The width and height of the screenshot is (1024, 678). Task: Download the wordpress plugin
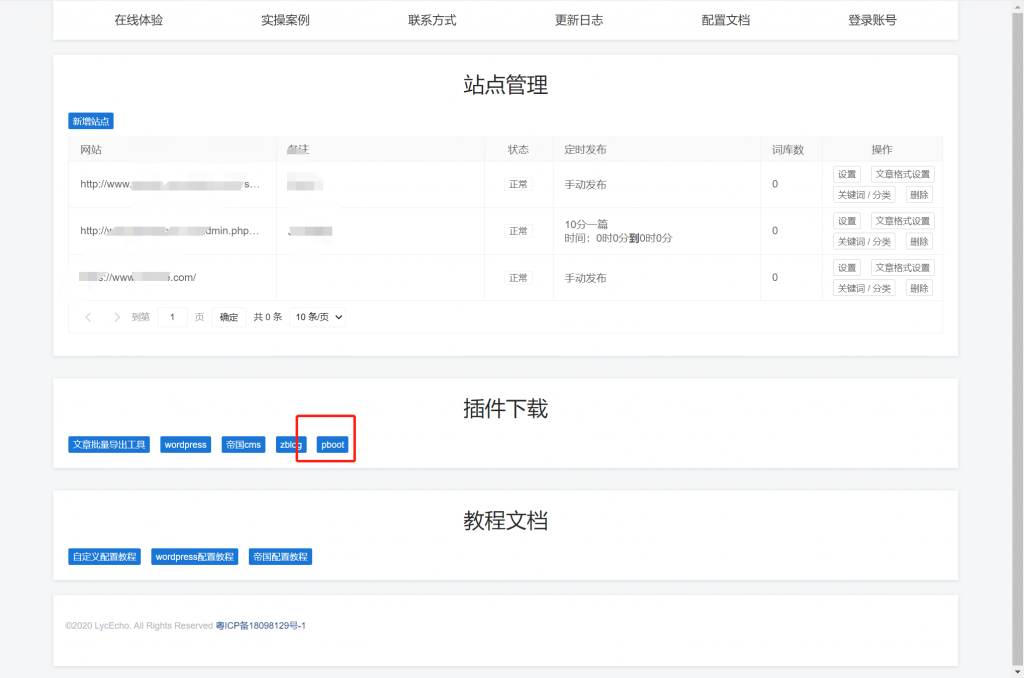[x=185, y=445]
